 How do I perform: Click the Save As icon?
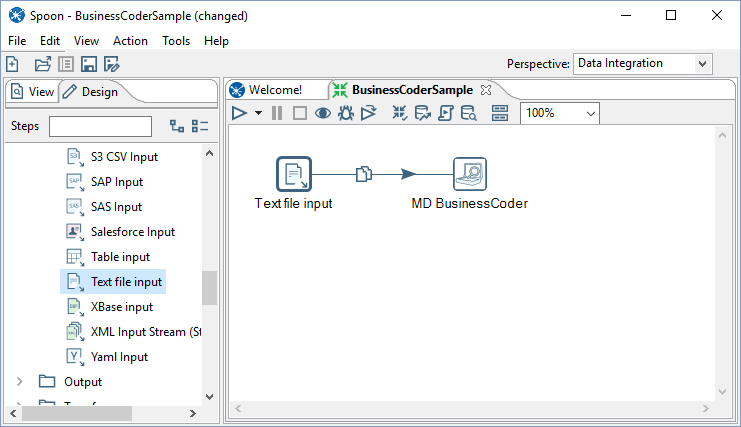tap(111, 64)
